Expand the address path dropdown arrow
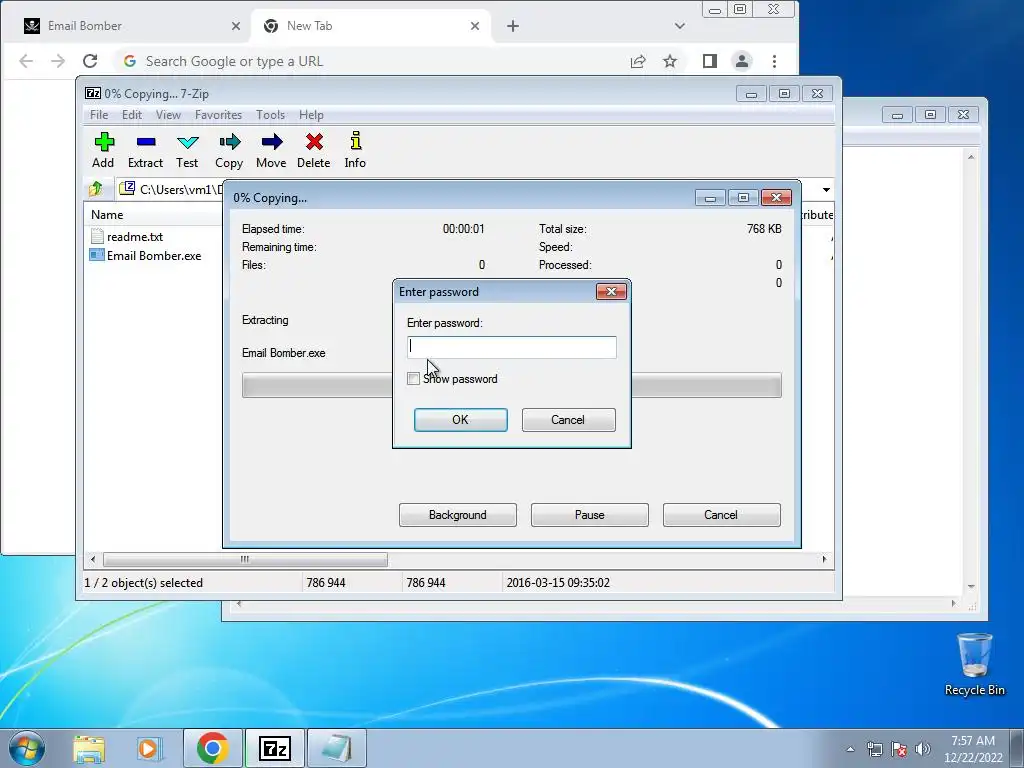 click(826, 189)
